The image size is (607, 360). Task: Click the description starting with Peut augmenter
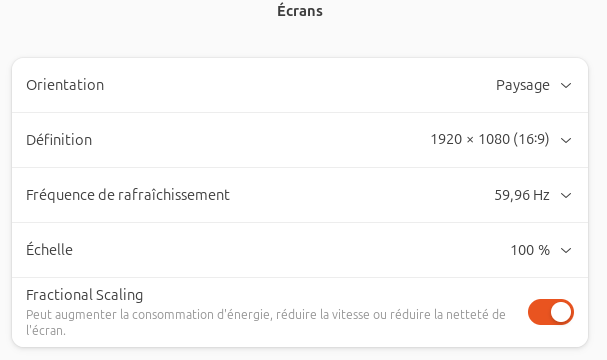tap(266, 322)
